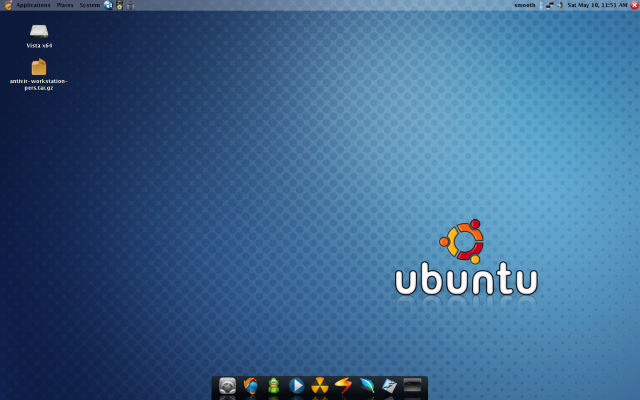This screenshot has width=640, height=400.
Task: Open the Applications menu
Action: point(33,5)
